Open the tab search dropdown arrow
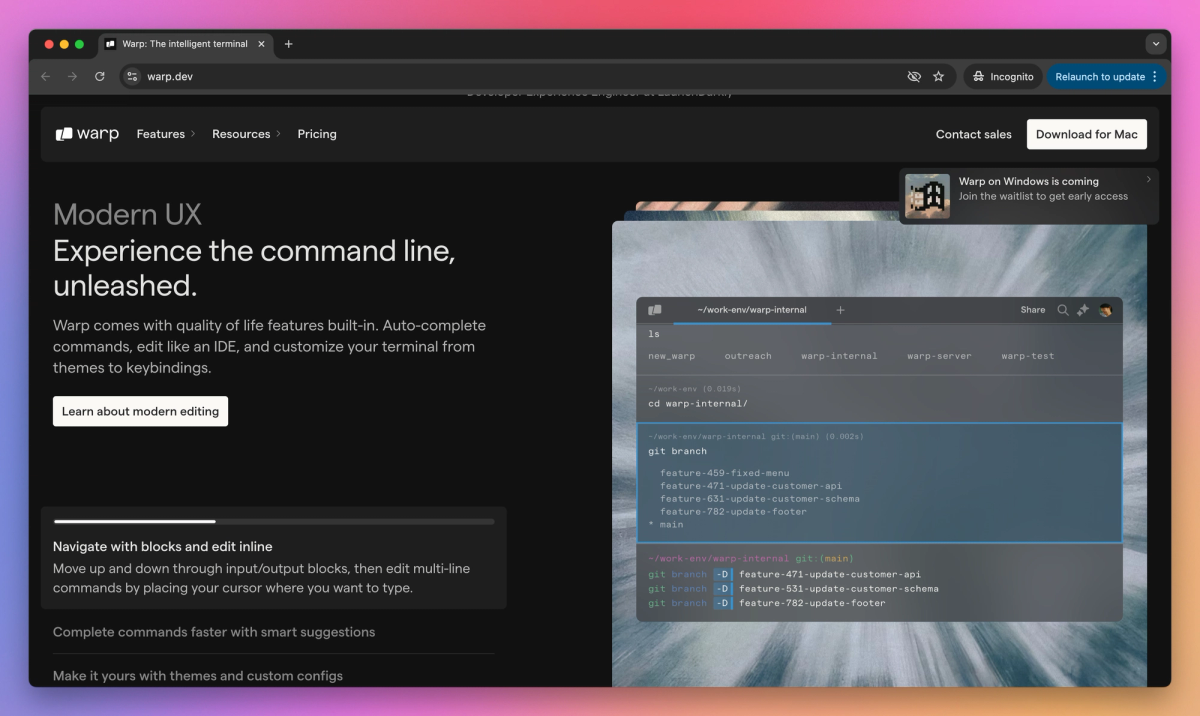This screenshot has width=1200, height=716. click(1156, 44)
